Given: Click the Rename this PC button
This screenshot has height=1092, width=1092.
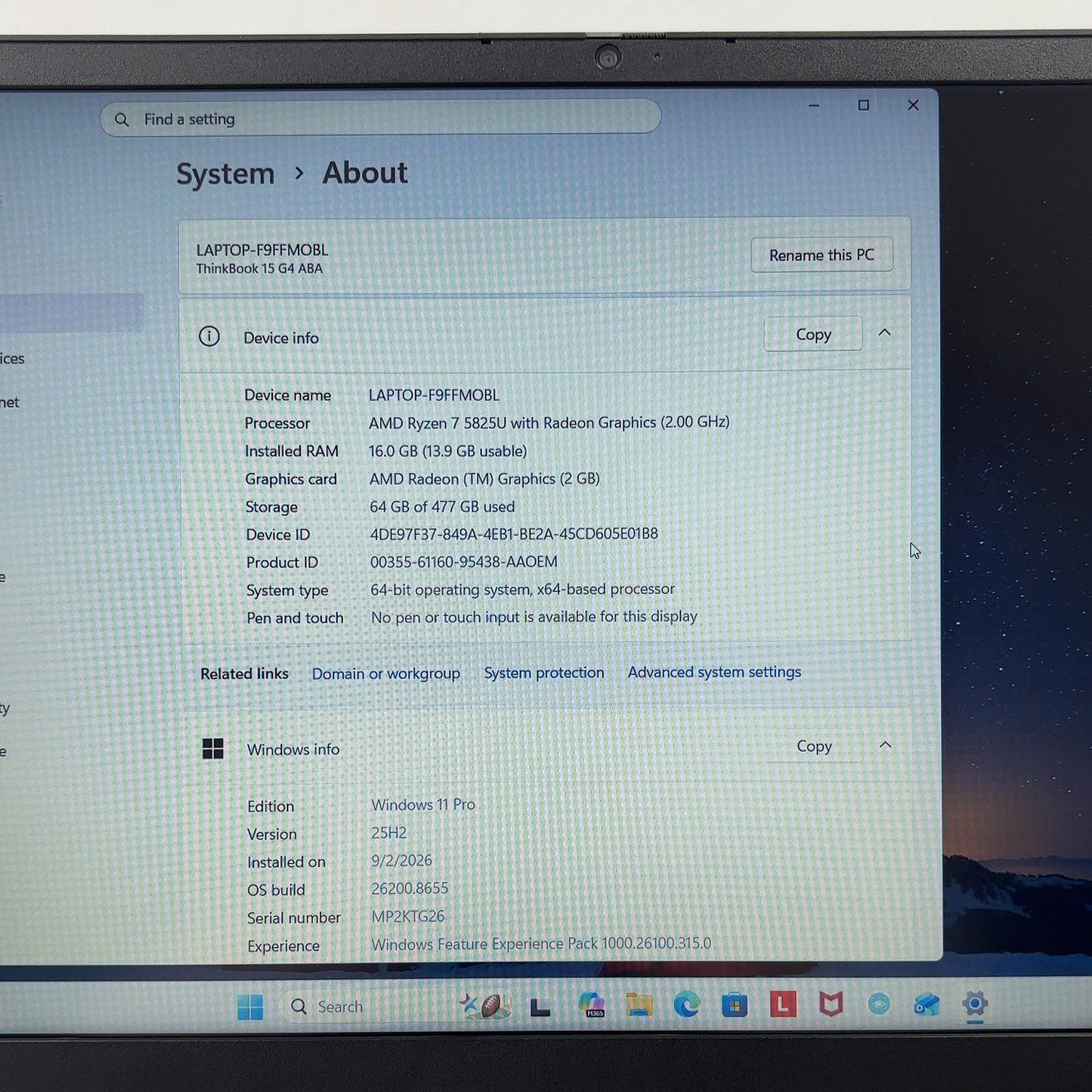Looking at the screenshot, I should point(821,255).
